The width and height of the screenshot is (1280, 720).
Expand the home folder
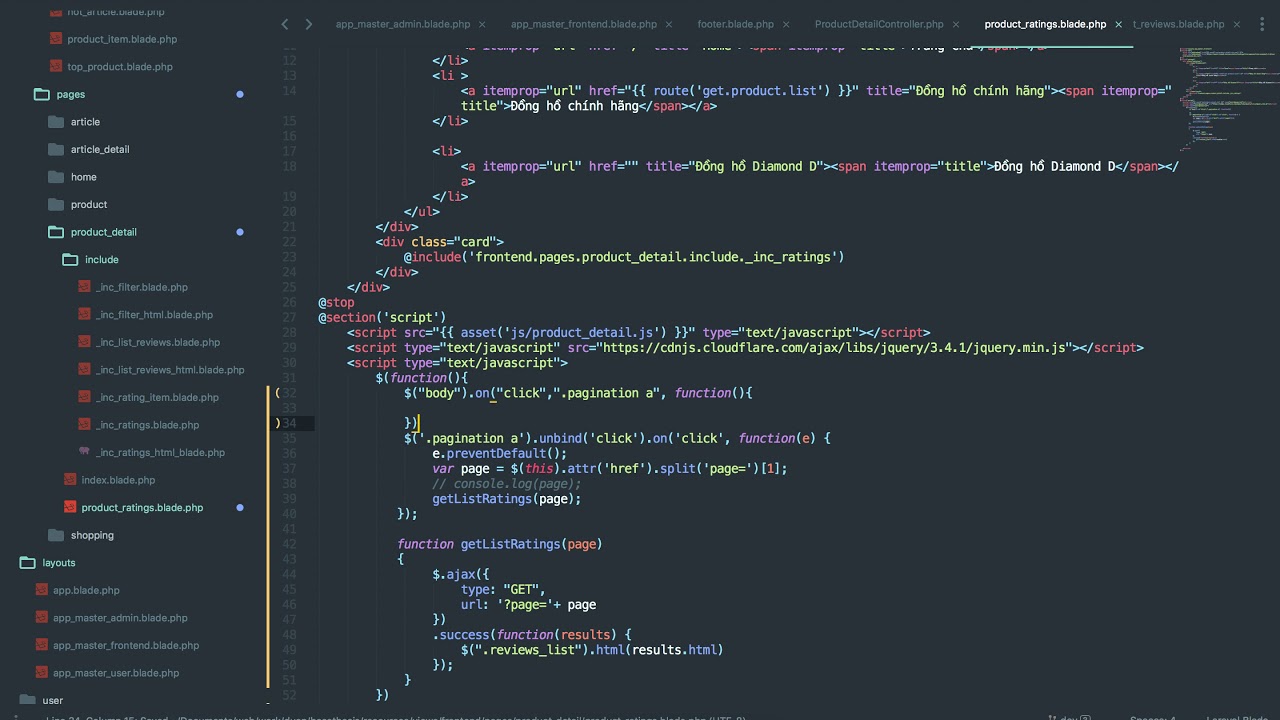point(56,177)
